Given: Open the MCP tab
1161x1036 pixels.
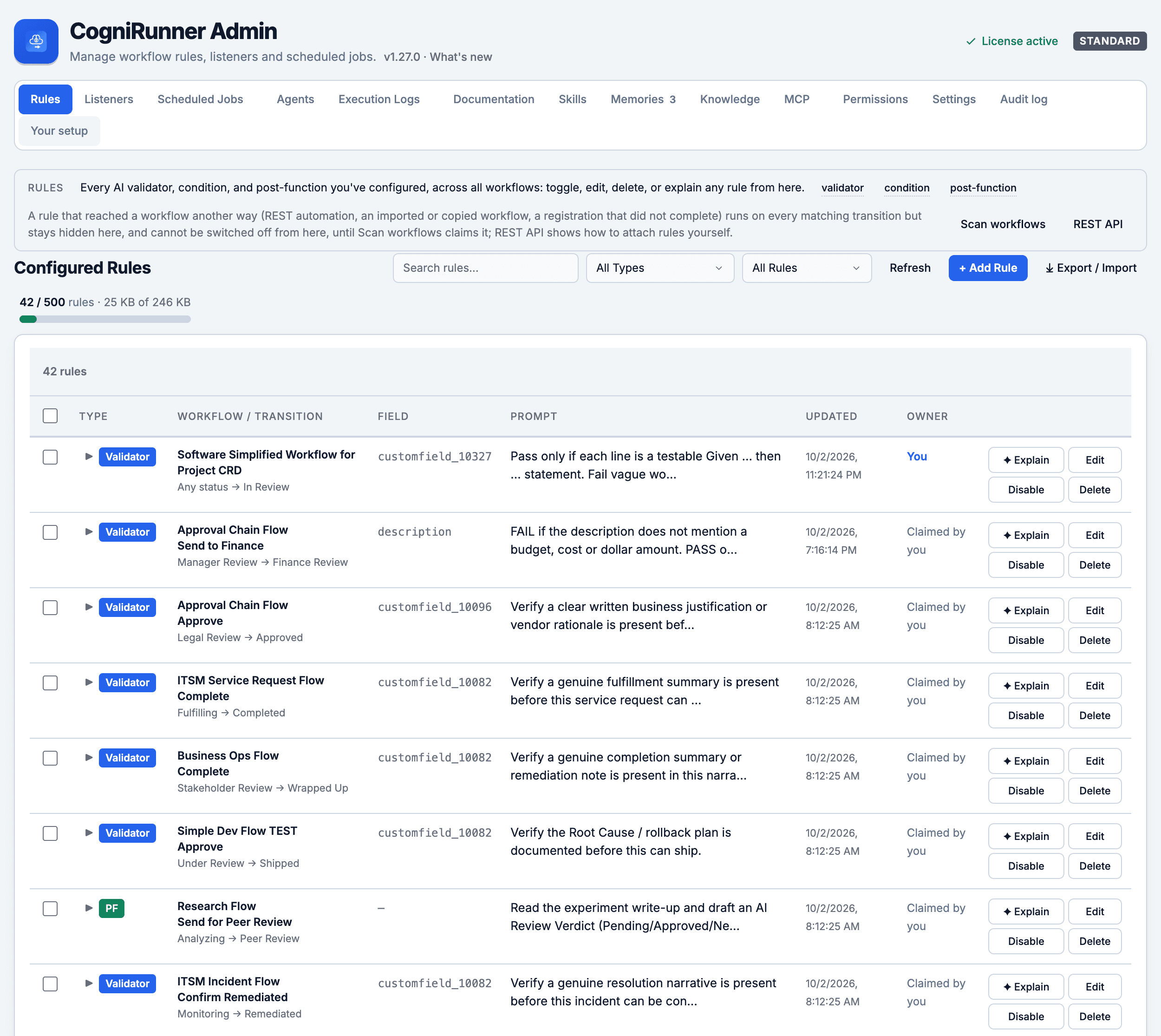Looking at the screenshot, I should [797, 99].
